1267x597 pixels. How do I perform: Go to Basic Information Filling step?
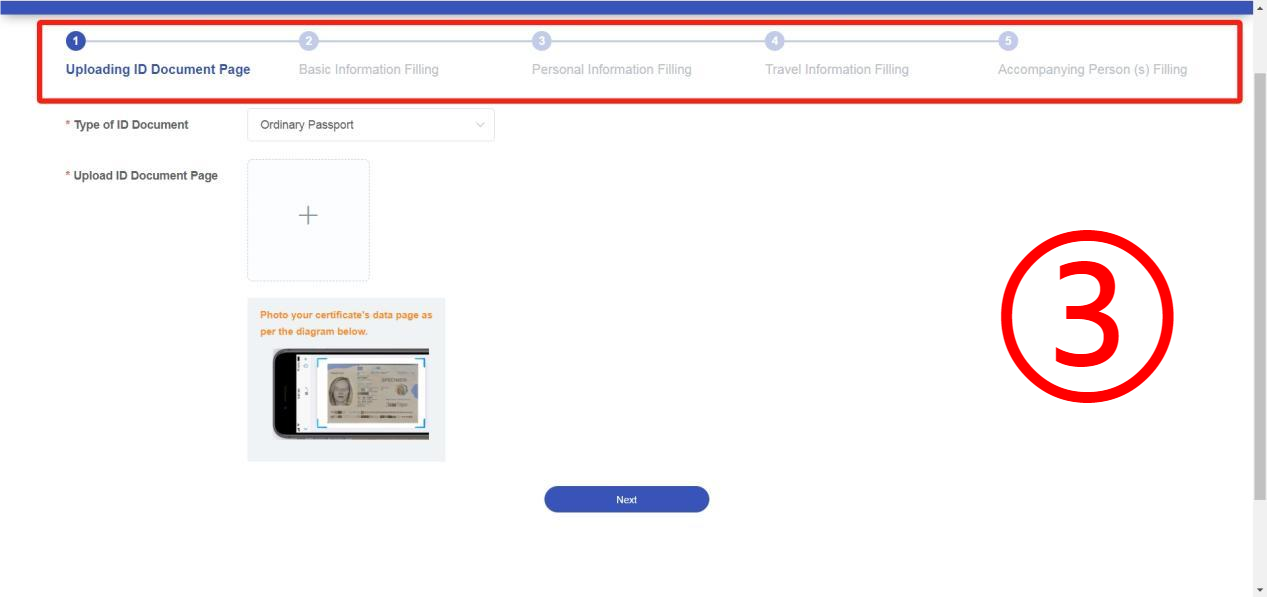(x=369, y=69)
